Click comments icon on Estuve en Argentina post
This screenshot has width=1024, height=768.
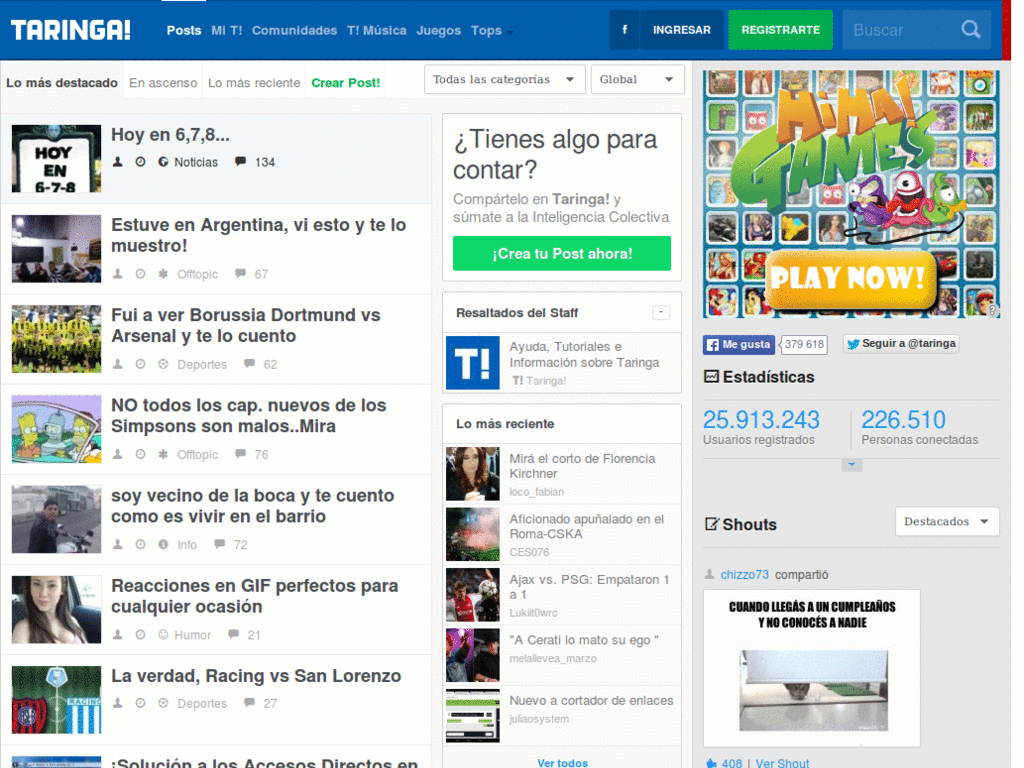[x=240, y=273]
